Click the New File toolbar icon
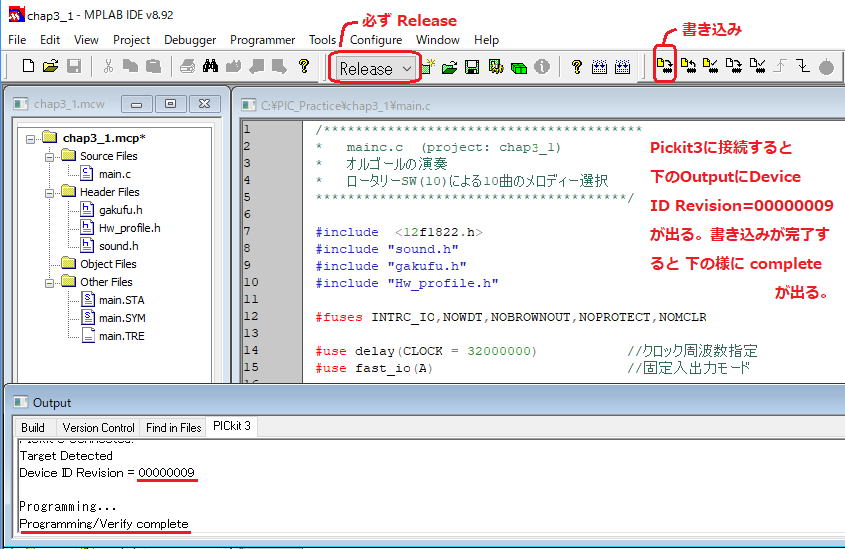The height and width of the screenshot is (549, 845). coord(28,67)
